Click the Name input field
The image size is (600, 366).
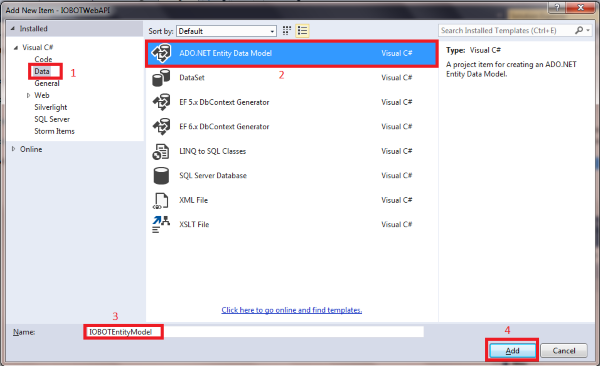(254, 332)
